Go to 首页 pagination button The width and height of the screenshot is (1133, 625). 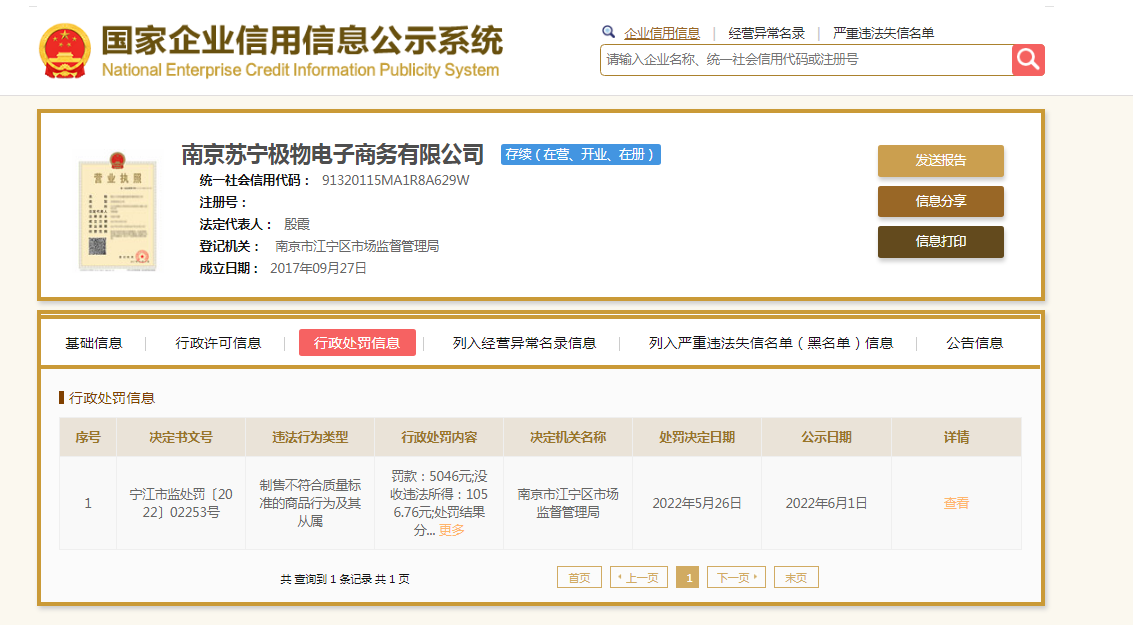580,578
